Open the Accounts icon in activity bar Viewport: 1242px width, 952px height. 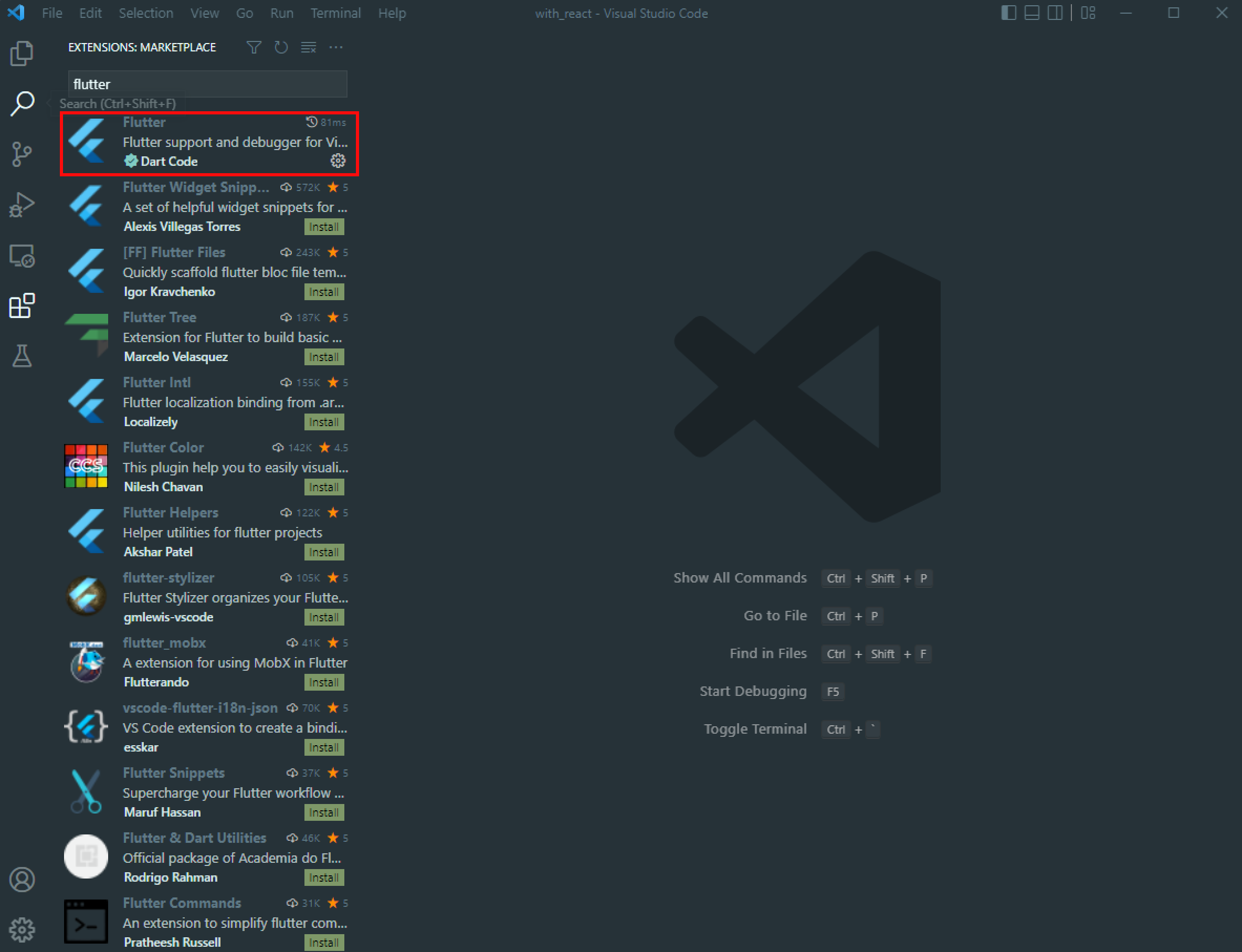22,880
